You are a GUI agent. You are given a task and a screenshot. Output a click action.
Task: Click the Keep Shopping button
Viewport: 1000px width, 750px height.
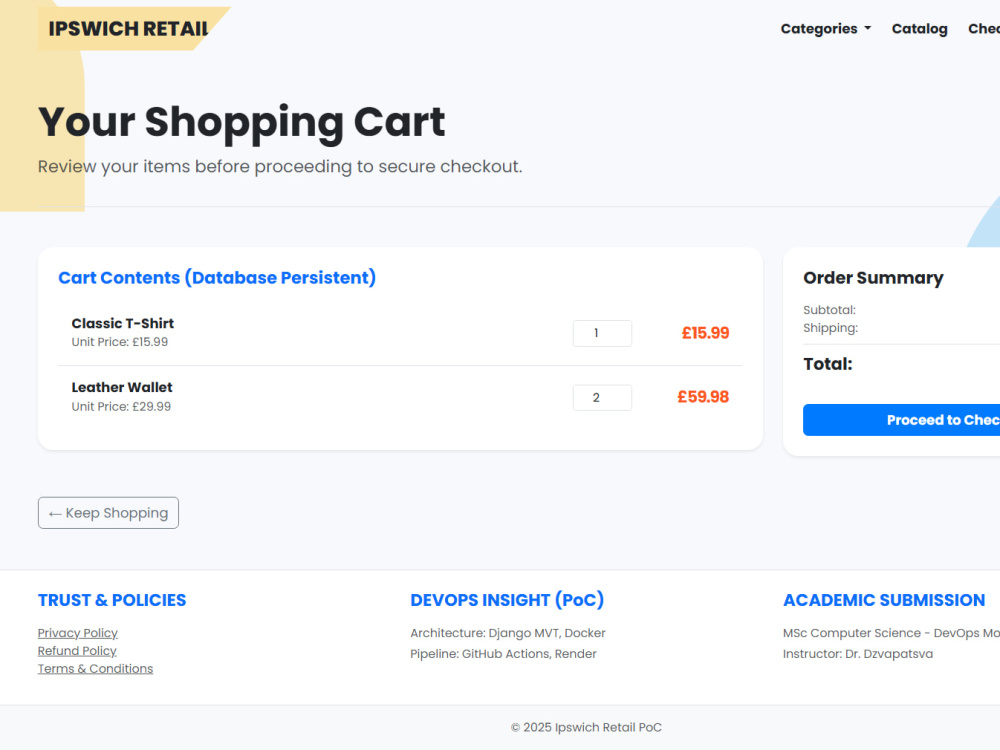108,513
